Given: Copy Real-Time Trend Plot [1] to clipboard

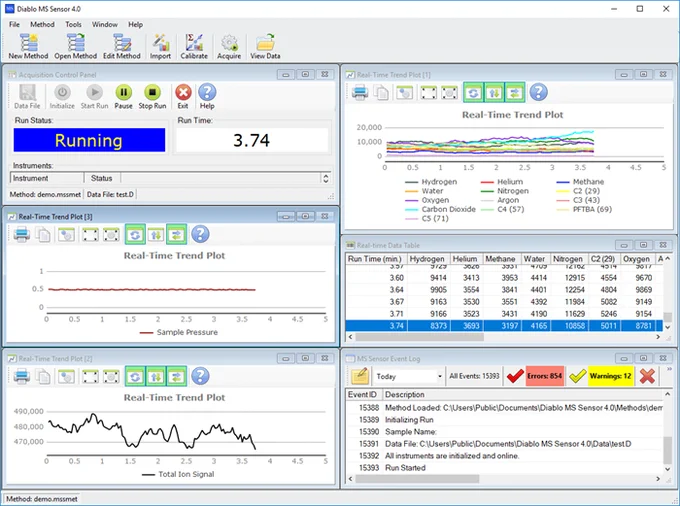Looking at the screenshot, I should click(x=381, y=92).
